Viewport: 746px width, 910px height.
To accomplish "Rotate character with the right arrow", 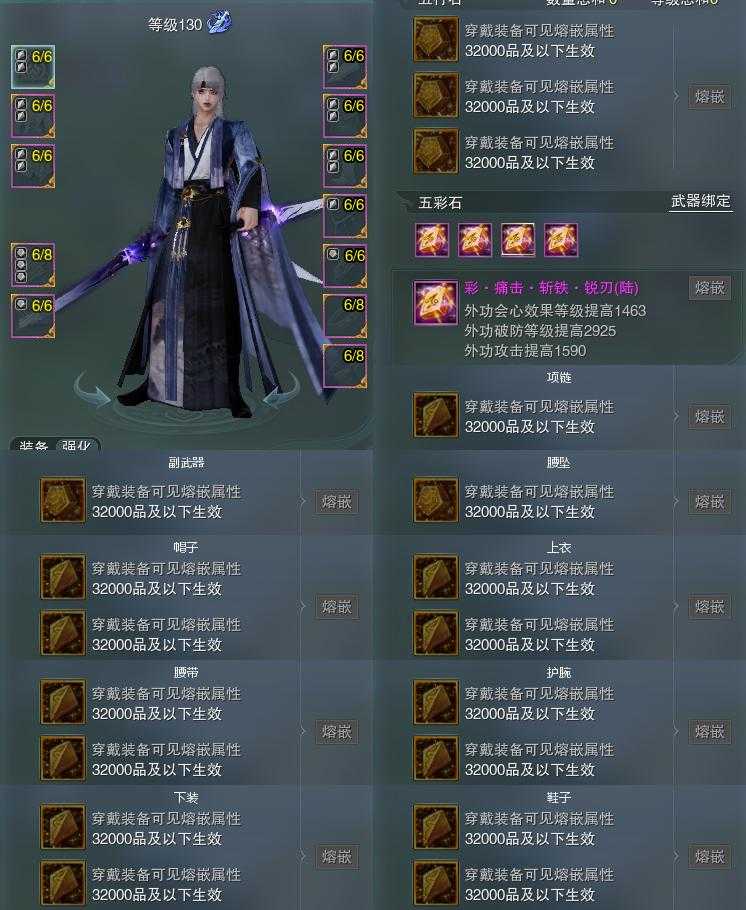I will 280,391.
